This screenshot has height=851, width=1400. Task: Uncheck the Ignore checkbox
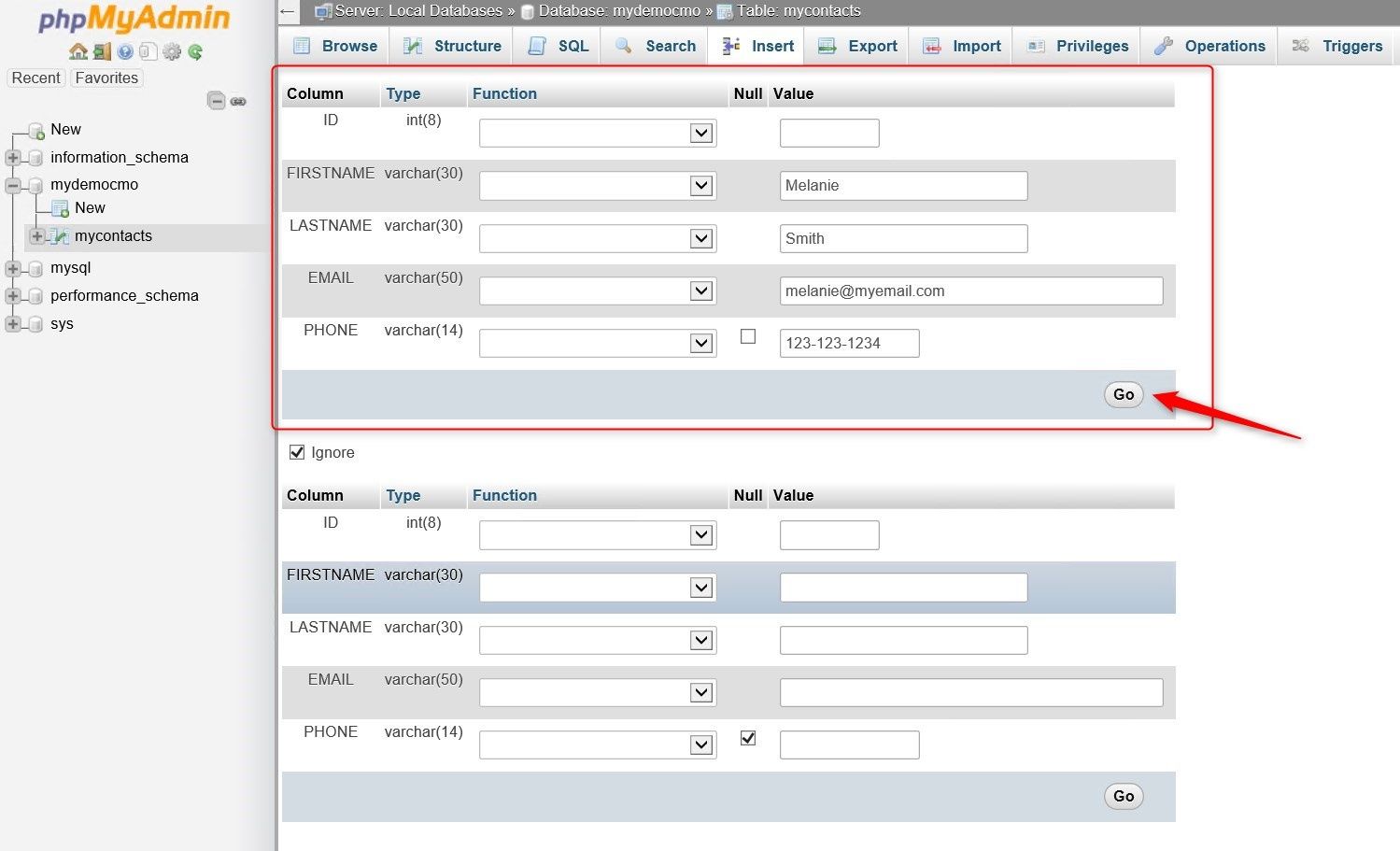(296, 451)
